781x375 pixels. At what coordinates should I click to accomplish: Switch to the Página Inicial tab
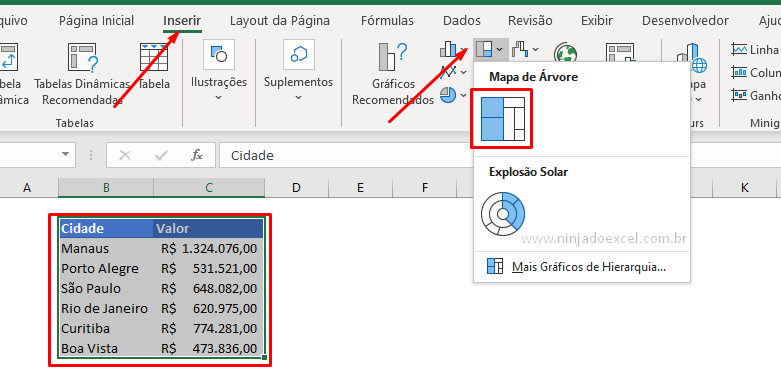pos(96,21)
